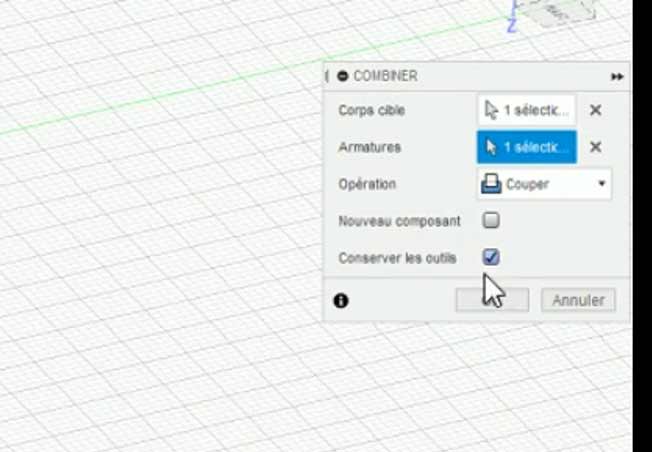The height and width of the screenshot is (452, 652).
Task: Uncheck Conserver les outils checkbox
Action: pos(491,257)
